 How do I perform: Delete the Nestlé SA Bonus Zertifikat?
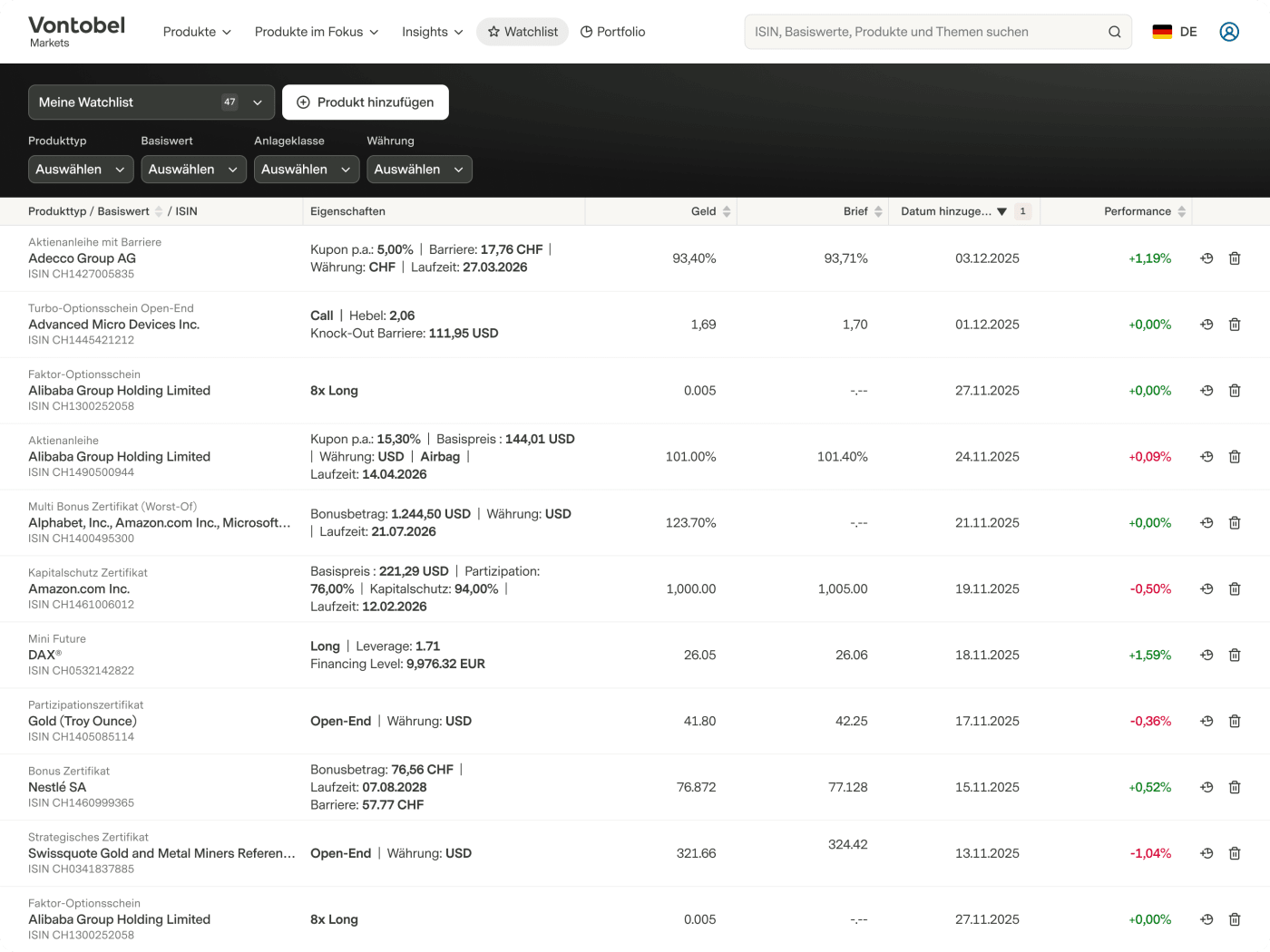1235,788
